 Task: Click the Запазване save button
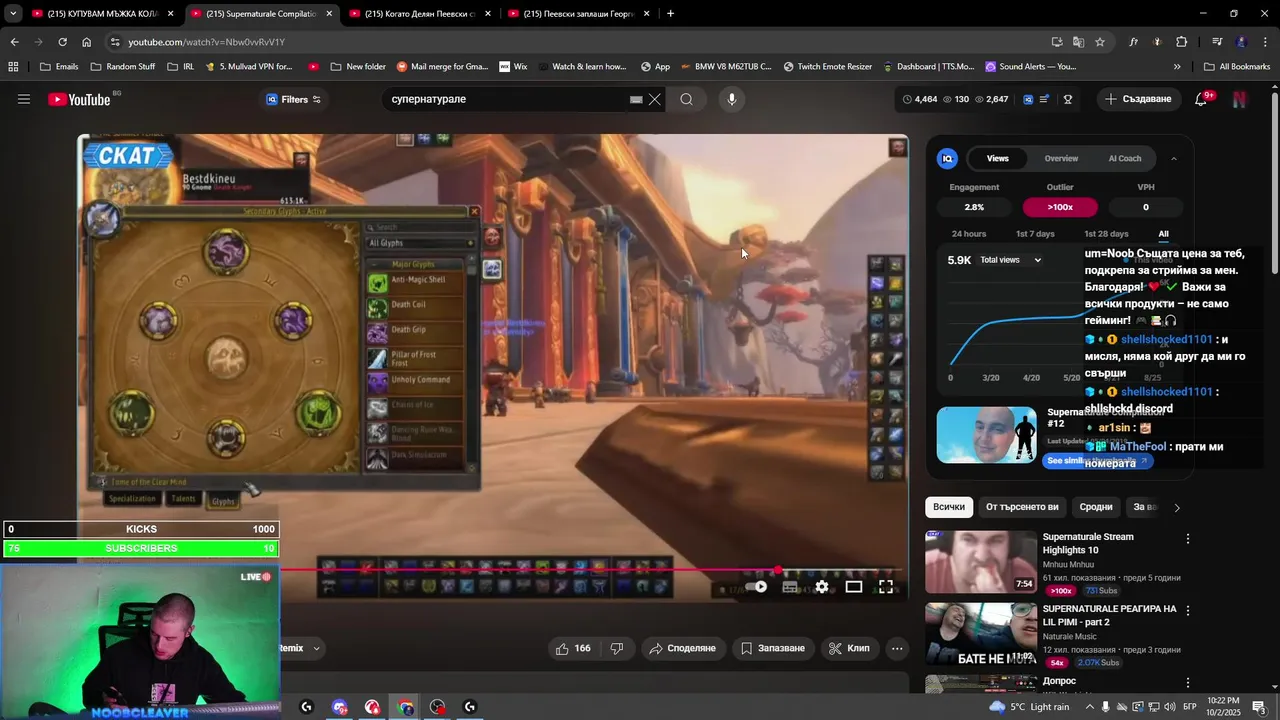coord(772,648)
